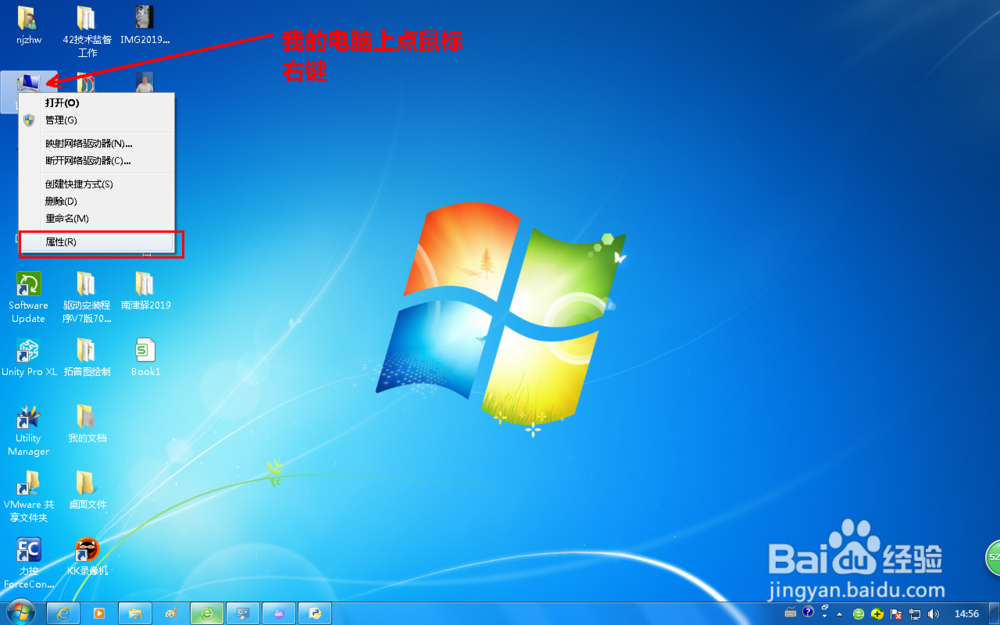Select the 驱动安装程序V7版 folder icon
1000x625 pixels.
point(87,297)
